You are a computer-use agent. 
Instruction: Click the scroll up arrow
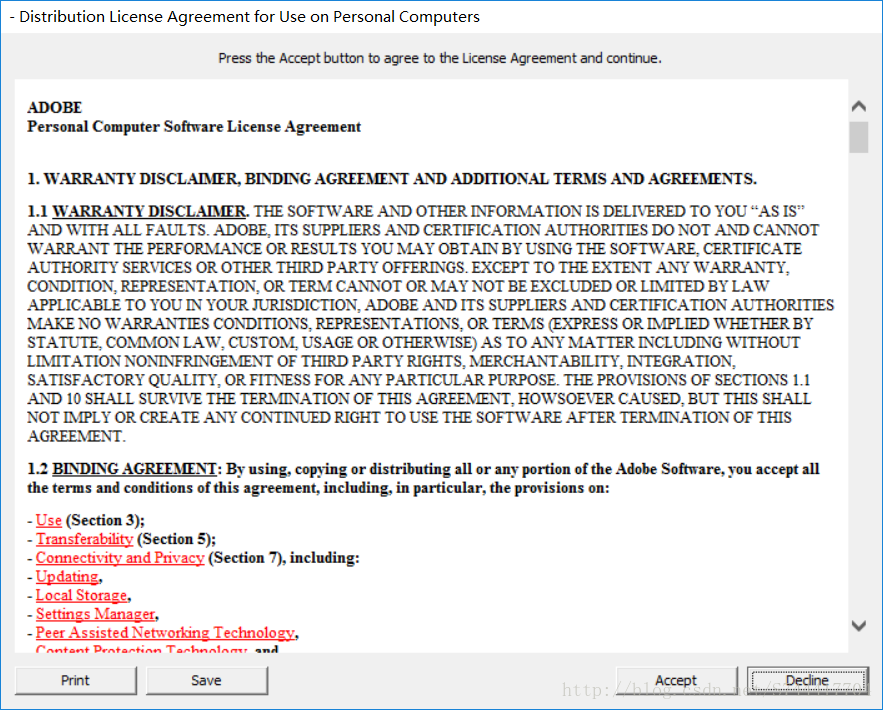coord(858,106)
